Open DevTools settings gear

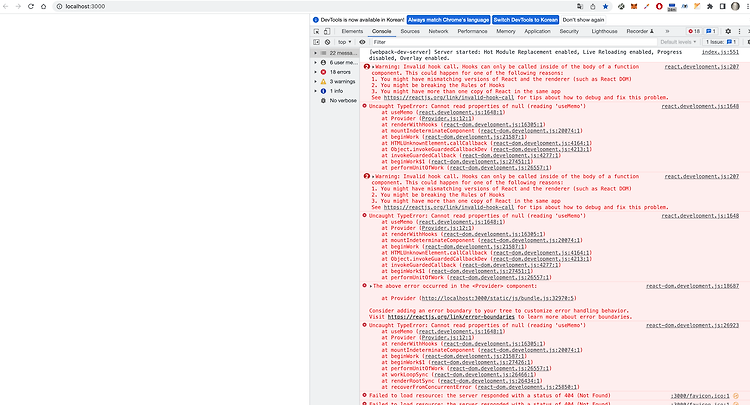(728, 31)
